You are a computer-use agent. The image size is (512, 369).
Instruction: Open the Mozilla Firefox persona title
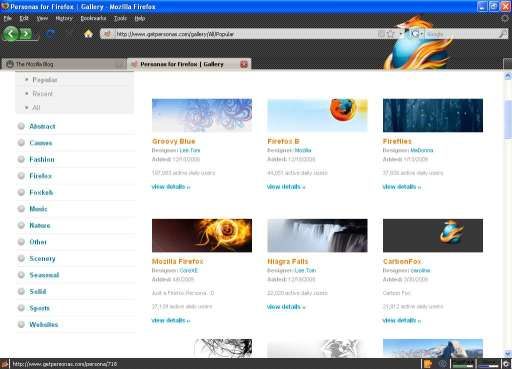(178, 261)
